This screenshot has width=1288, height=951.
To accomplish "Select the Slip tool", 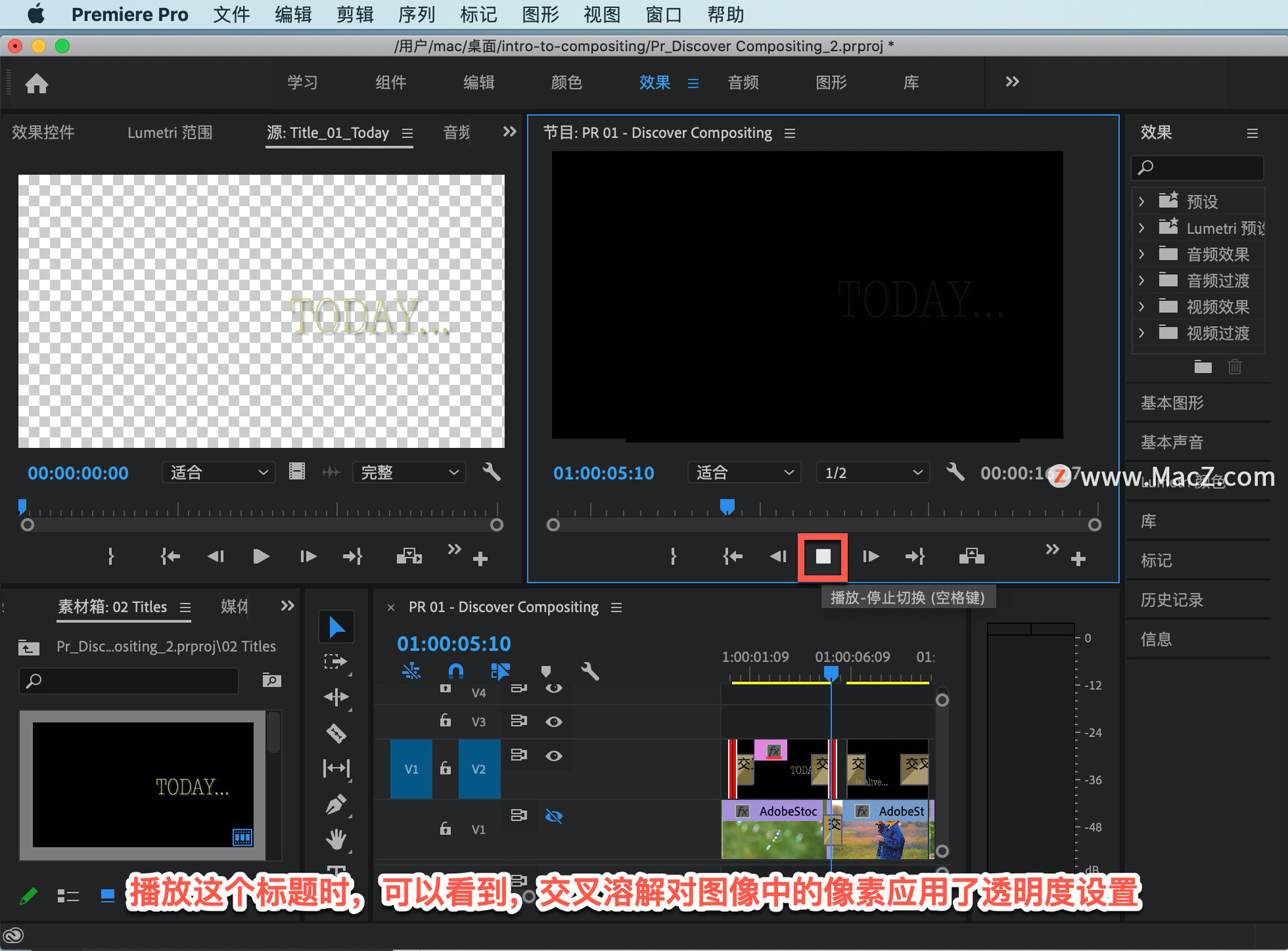I will (336, 768).
